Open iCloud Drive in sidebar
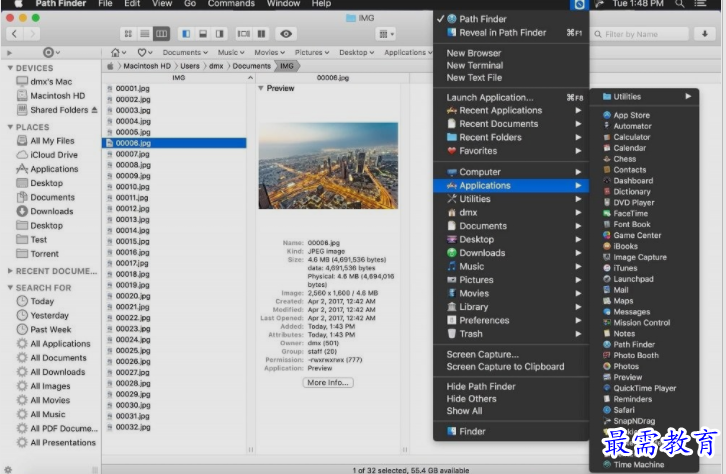Viewport: 726px width, 474px height. pos(47,155)
